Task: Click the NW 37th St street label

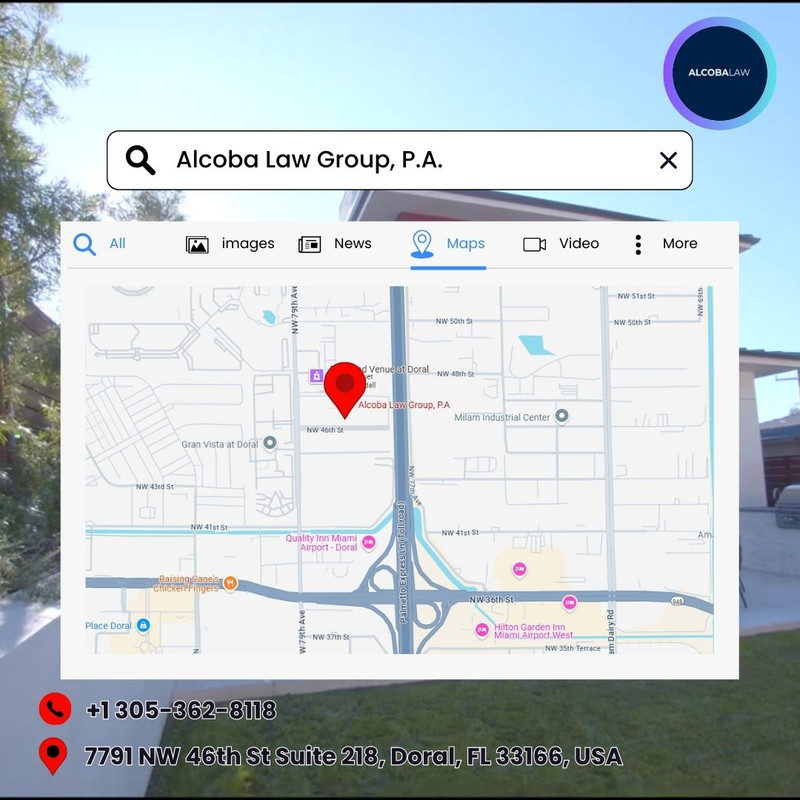Action: [331, 637]
